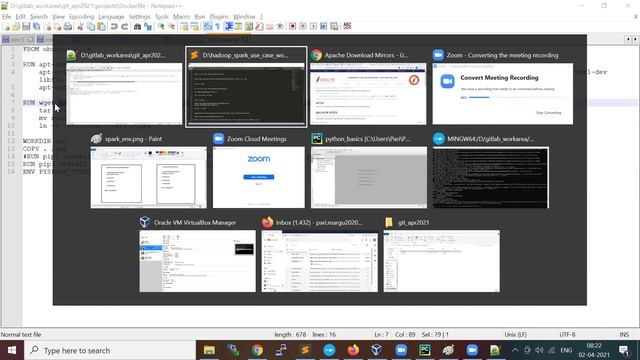Click the Zoom In toolbar icon
Image resolution: width=640 pixels, height=360 pixels.
[161, 27]
